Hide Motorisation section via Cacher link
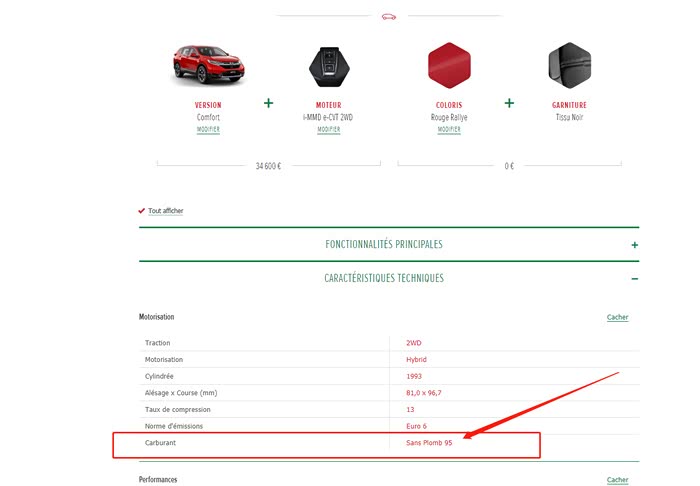 [x=617, y=317]
